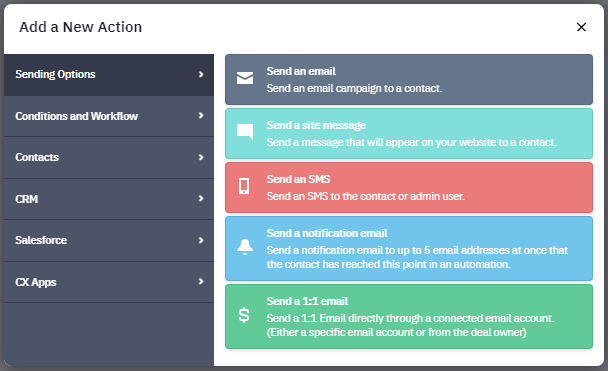Select the Sending Options category
Image resolution: width=608 pixels, height=371 pixels.
109,75
